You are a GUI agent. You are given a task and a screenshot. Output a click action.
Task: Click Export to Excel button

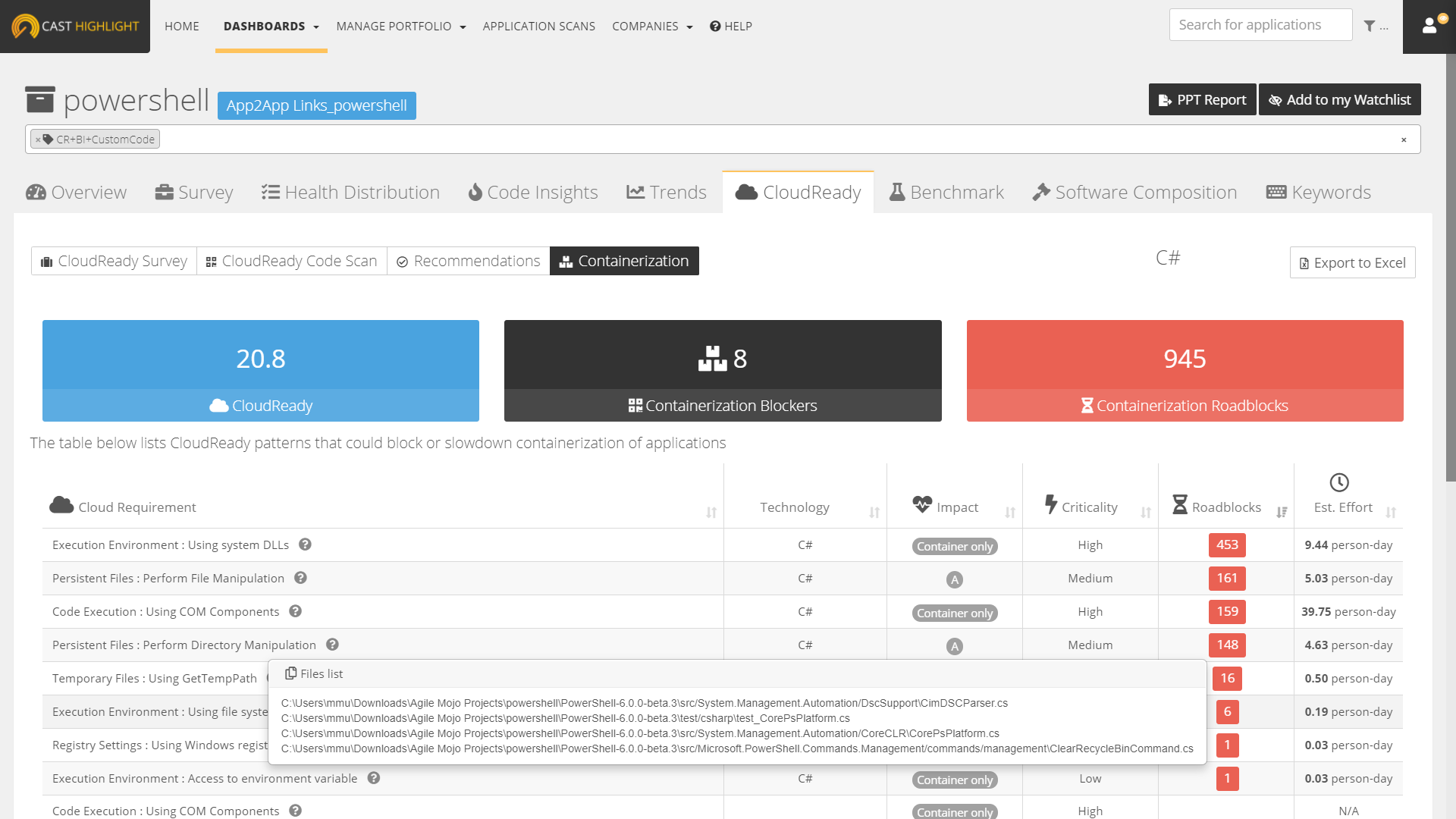point(1352,262)
